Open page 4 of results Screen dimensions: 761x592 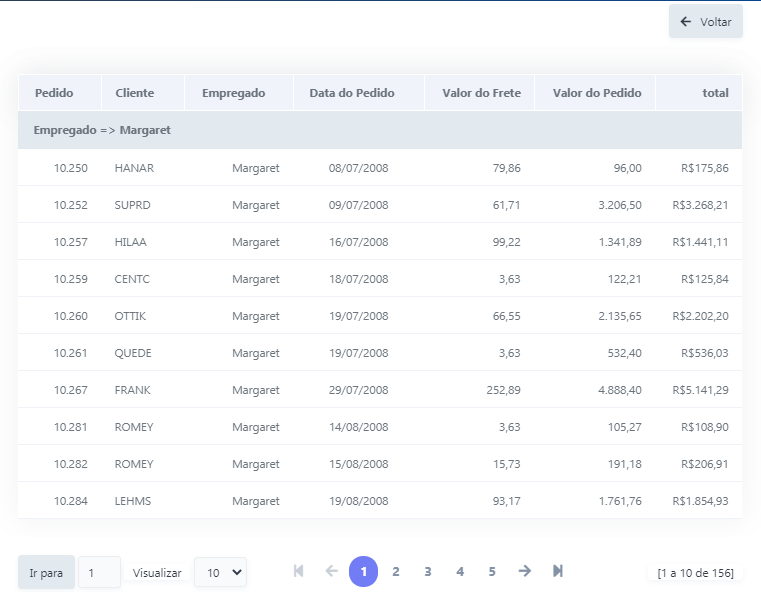coord(460,572)
